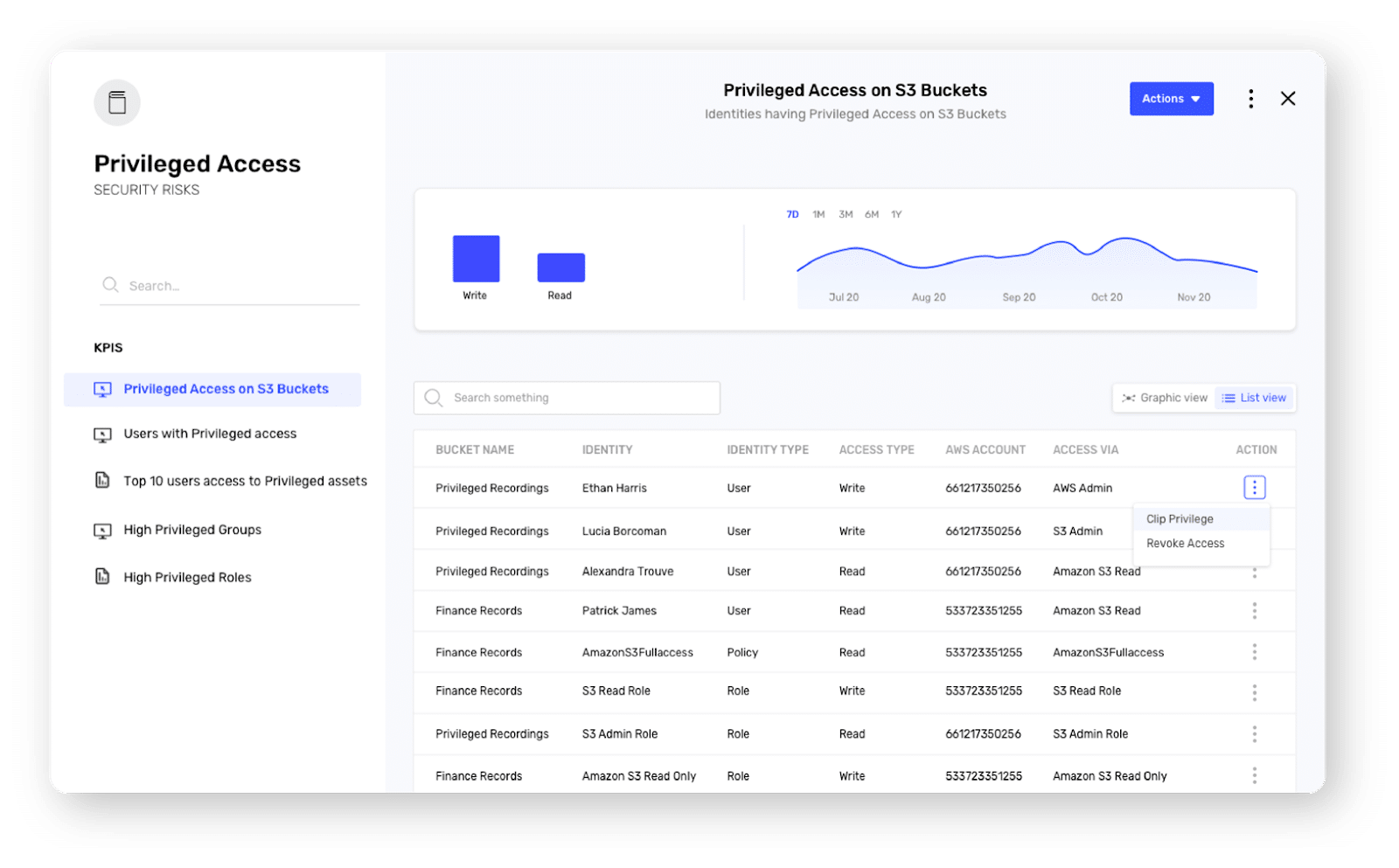The image size is (1399, 868).
Task: Open the action kebab menu for Ethan Harris row
Action: point(1255,487)
